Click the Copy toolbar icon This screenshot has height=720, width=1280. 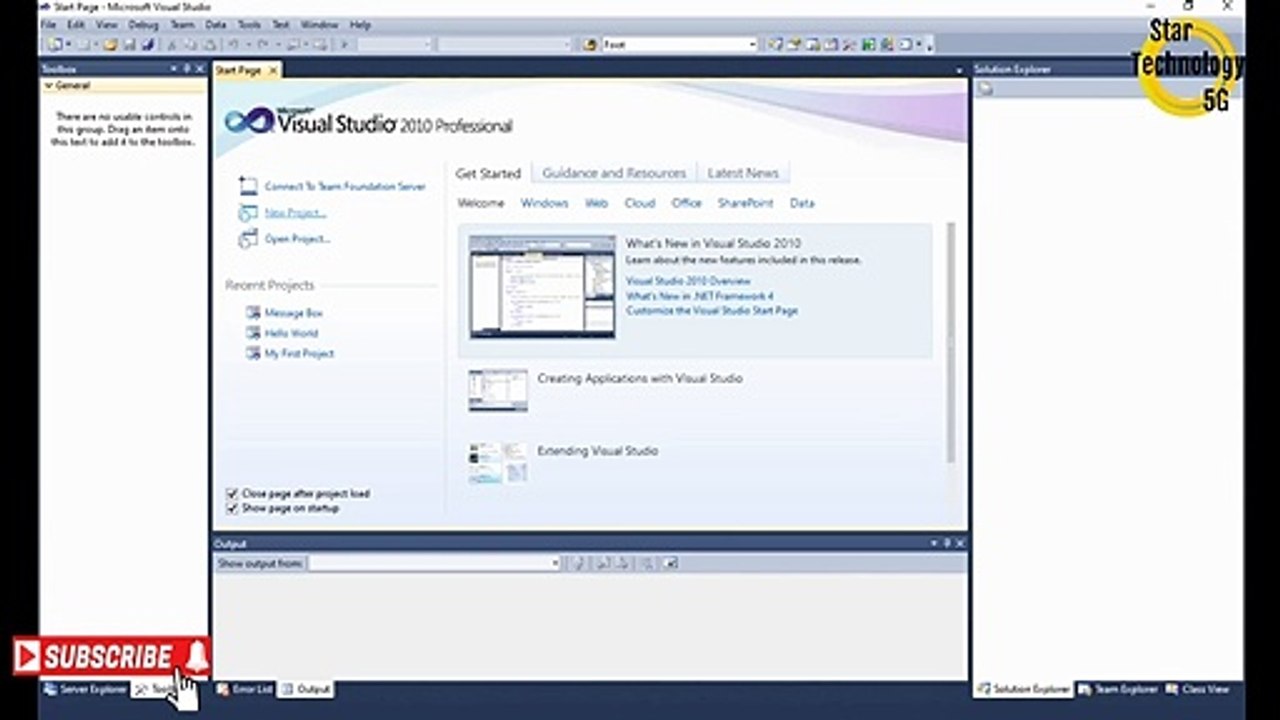[x=191, y=44]
